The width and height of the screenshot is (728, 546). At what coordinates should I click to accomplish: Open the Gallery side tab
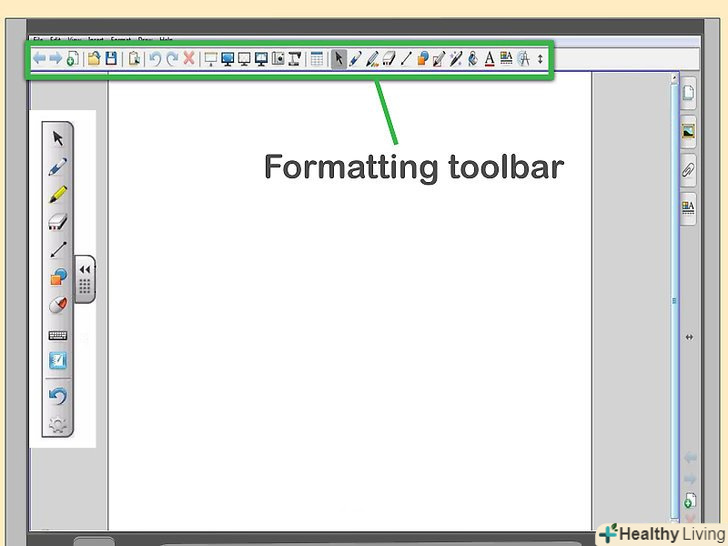(x=688, y=132)
